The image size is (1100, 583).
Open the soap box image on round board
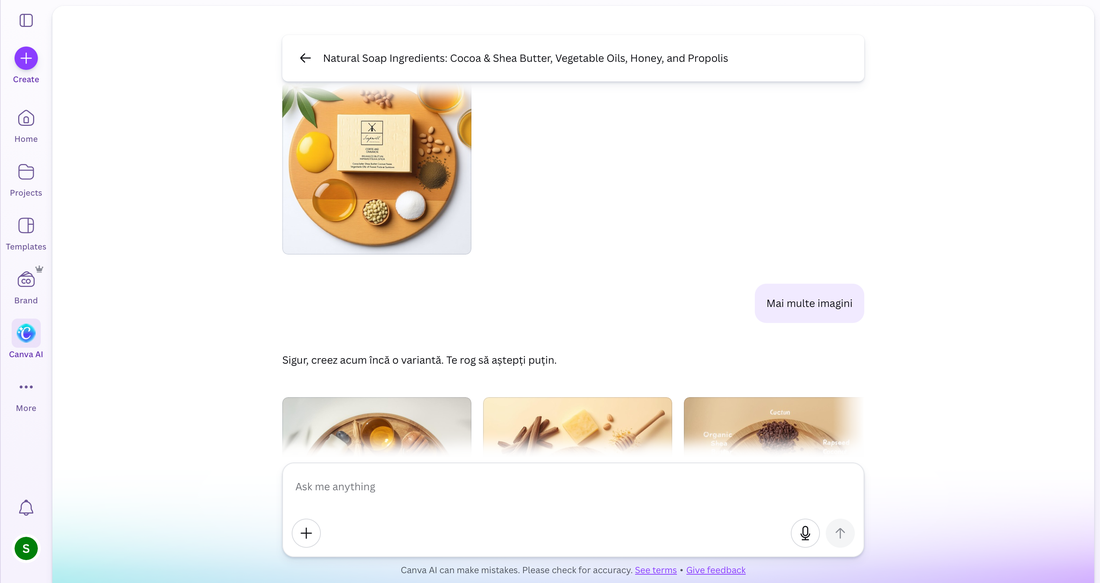pyautogui.click(x=377, y=168)
